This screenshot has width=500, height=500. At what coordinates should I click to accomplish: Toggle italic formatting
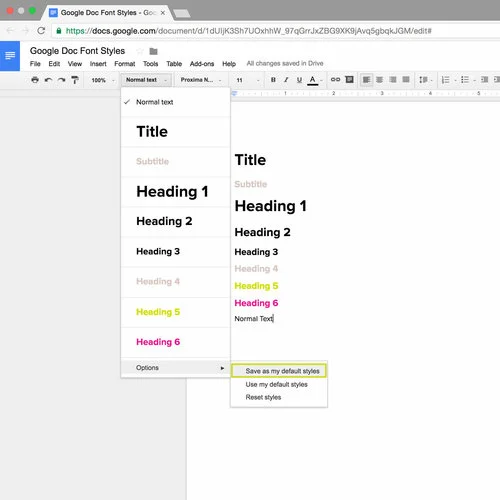(286, 80)
